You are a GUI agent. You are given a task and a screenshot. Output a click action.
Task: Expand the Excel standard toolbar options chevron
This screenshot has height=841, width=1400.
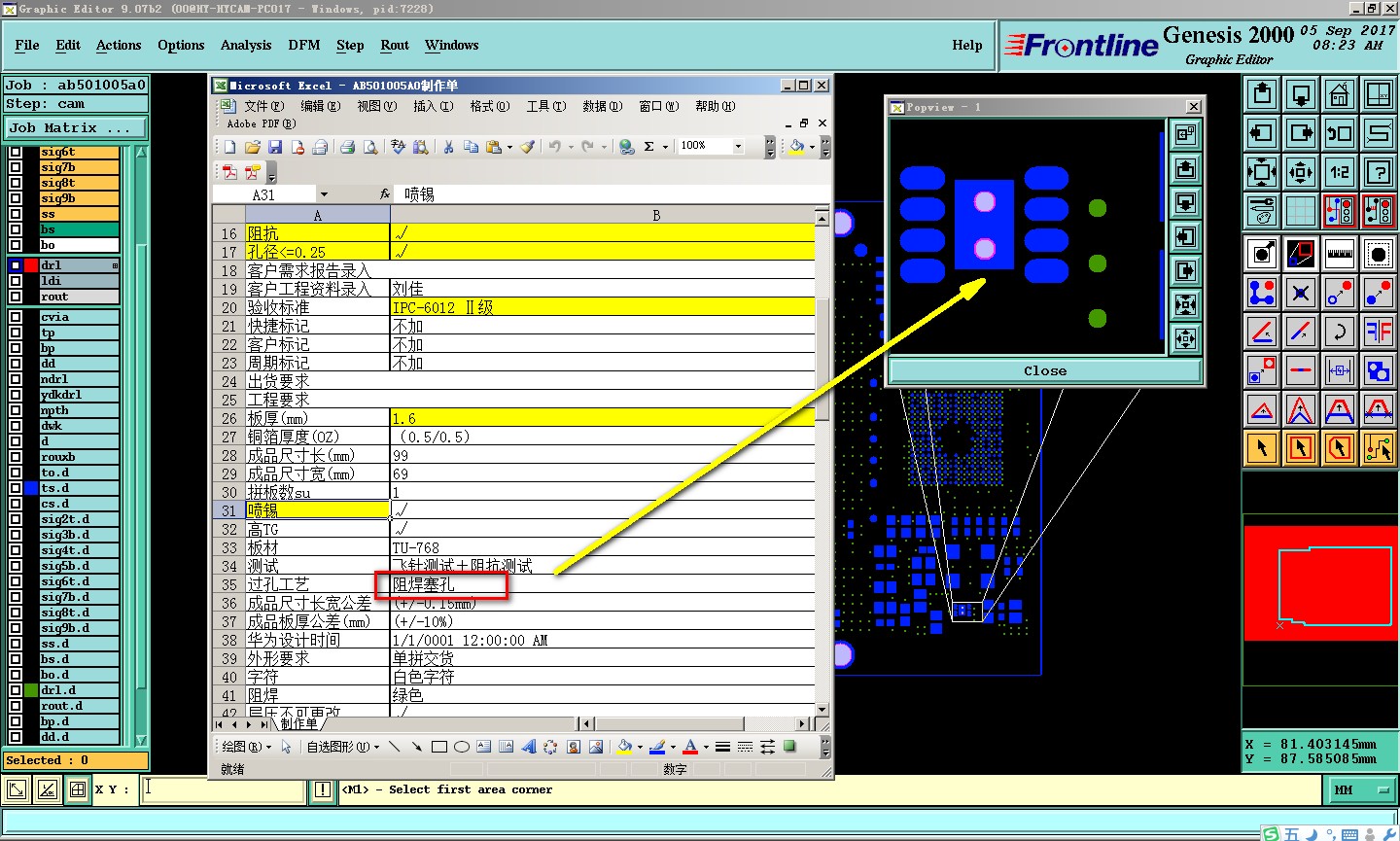click(x=770, y=147)
